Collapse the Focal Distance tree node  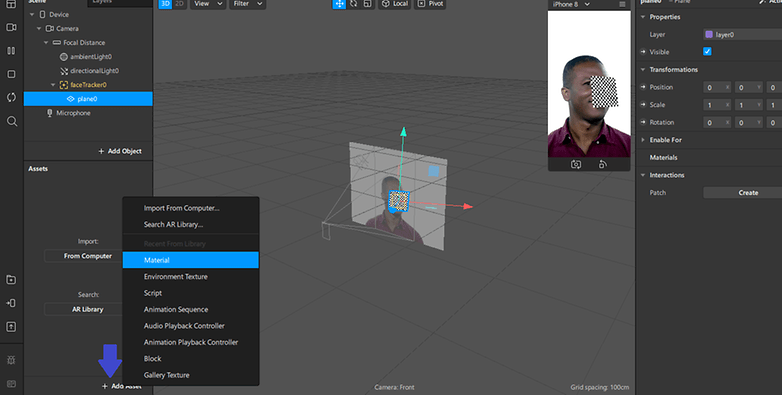pos(46,42)
